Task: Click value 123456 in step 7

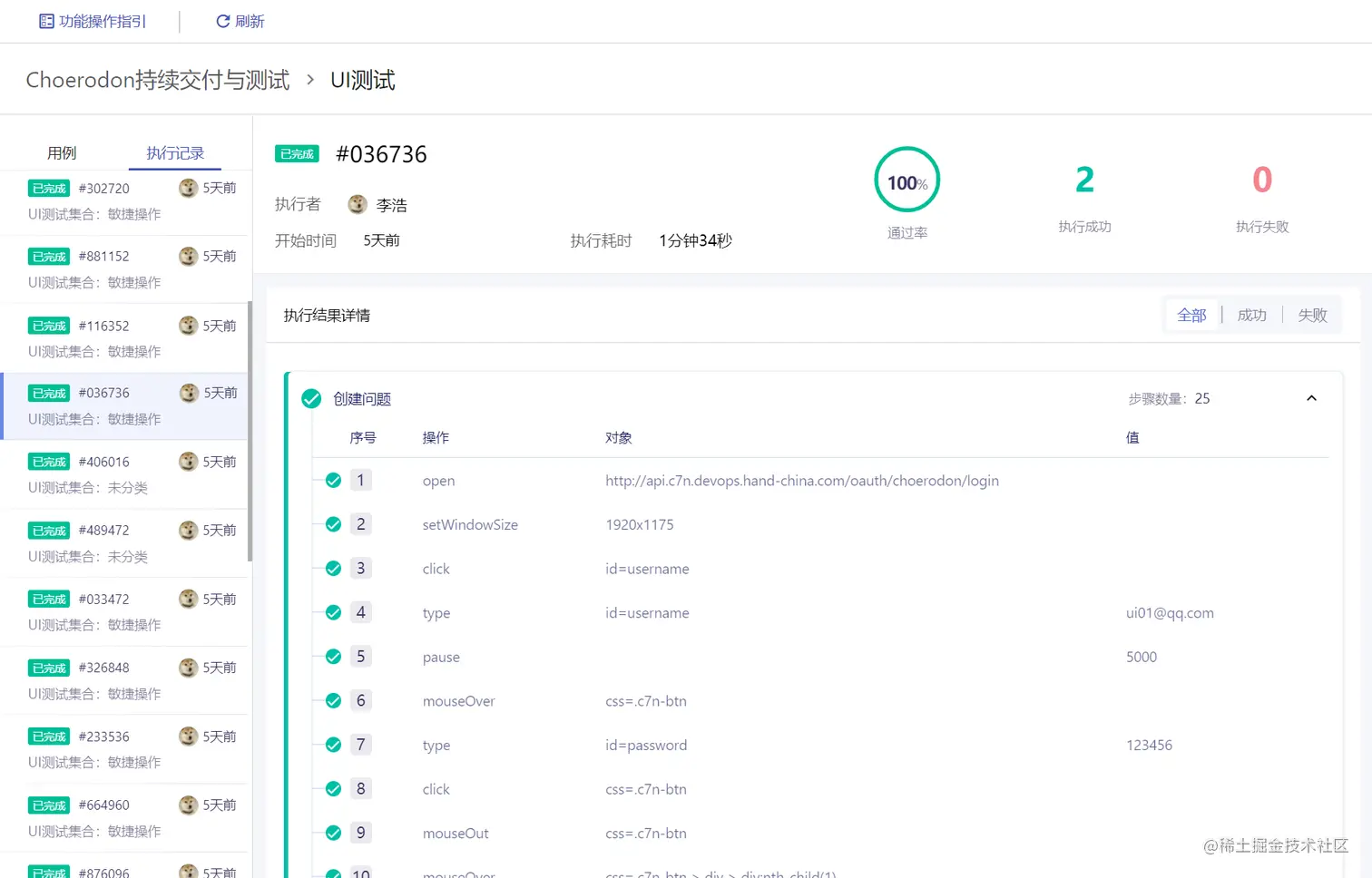Action: pyautogui.click(x=1149, y=746)
